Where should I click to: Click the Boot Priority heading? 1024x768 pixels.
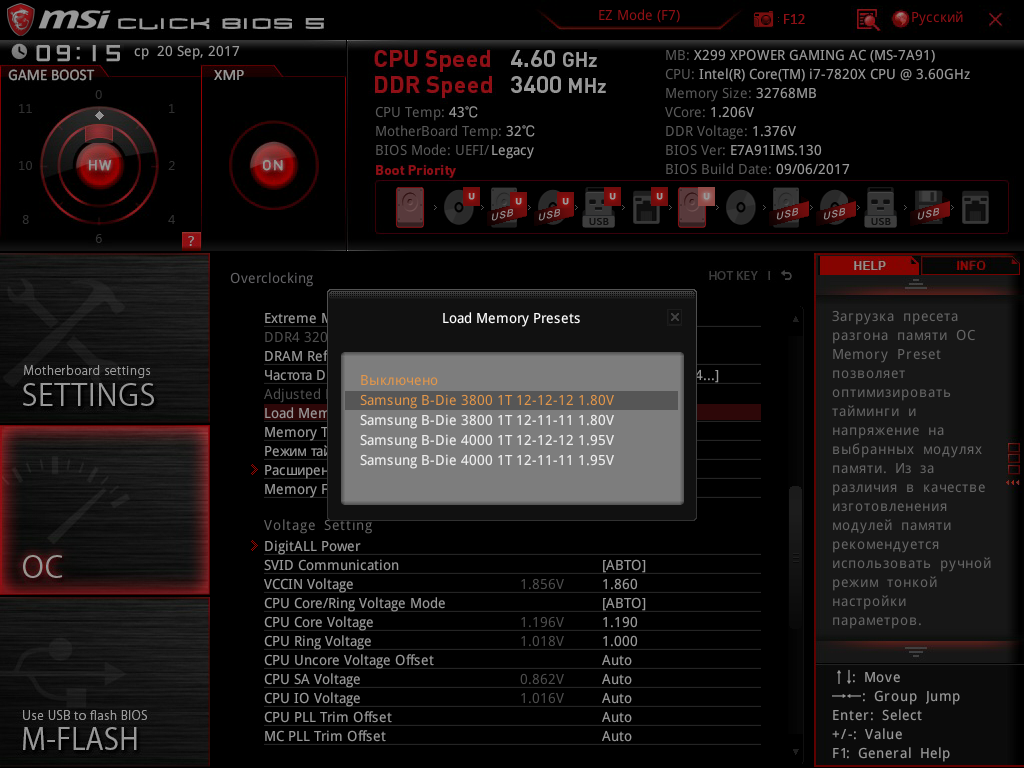(415, 170)
